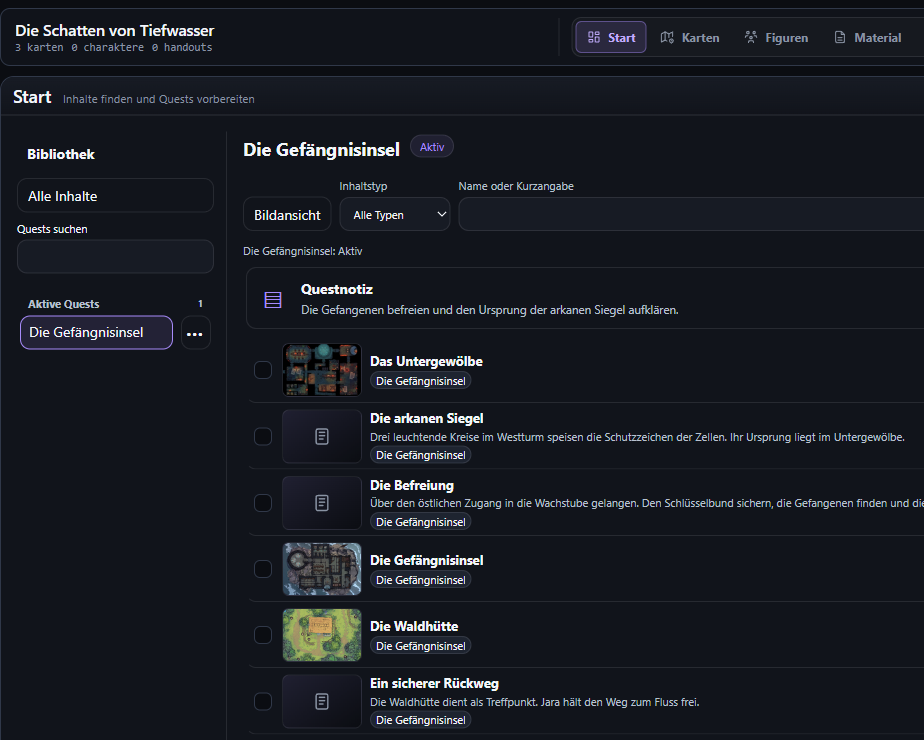
Task: Open the Inhaltstyp dropdown showing Alle Typen
Action: 395,214
